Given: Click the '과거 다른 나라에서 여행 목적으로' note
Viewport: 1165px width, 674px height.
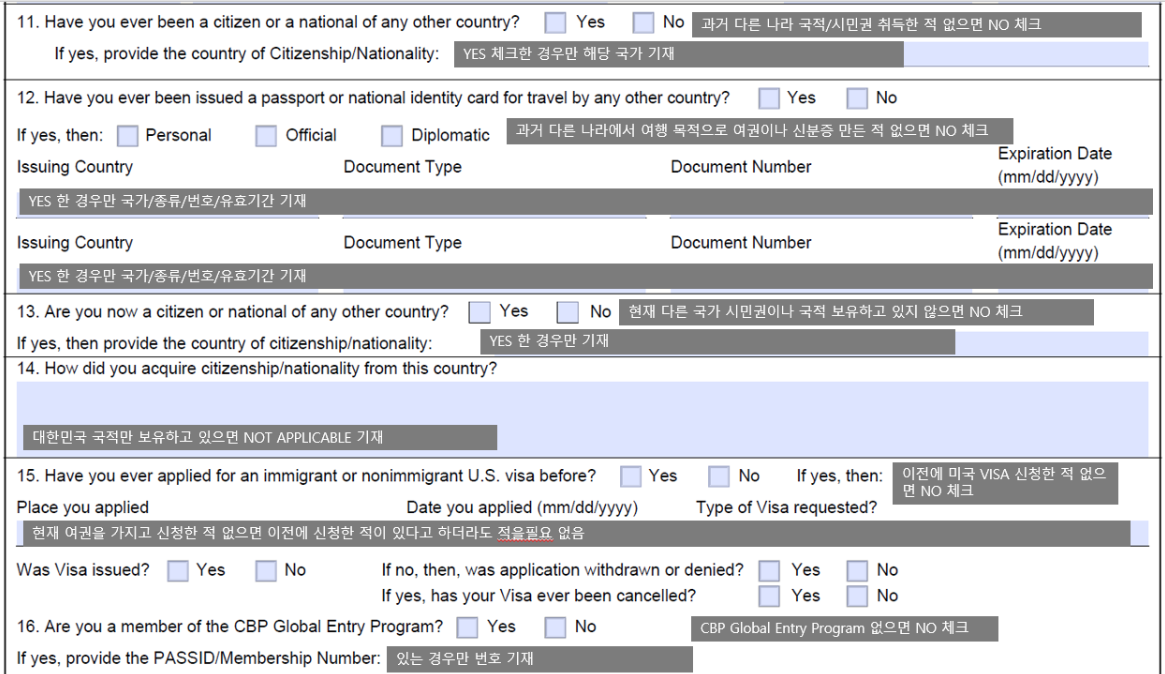Looking at the screenshot, I should 759,131.
